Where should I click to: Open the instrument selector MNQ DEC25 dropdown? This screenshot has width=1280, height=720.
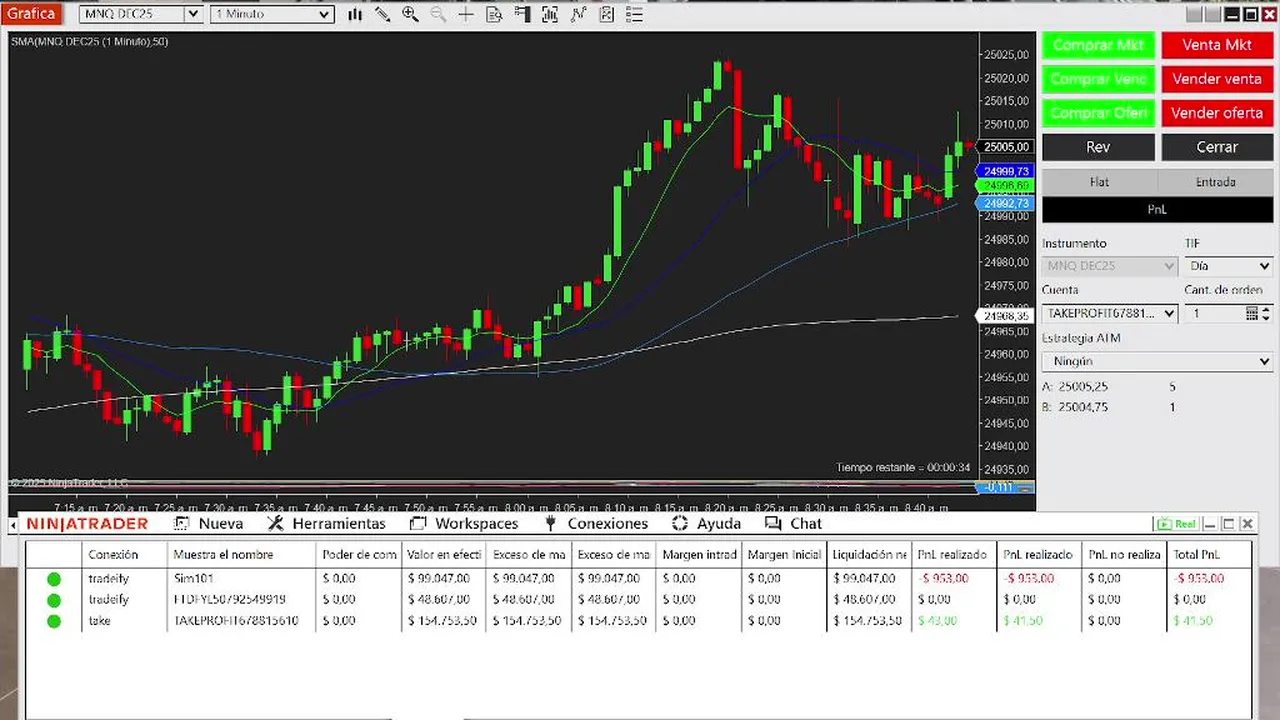[140, 14]
